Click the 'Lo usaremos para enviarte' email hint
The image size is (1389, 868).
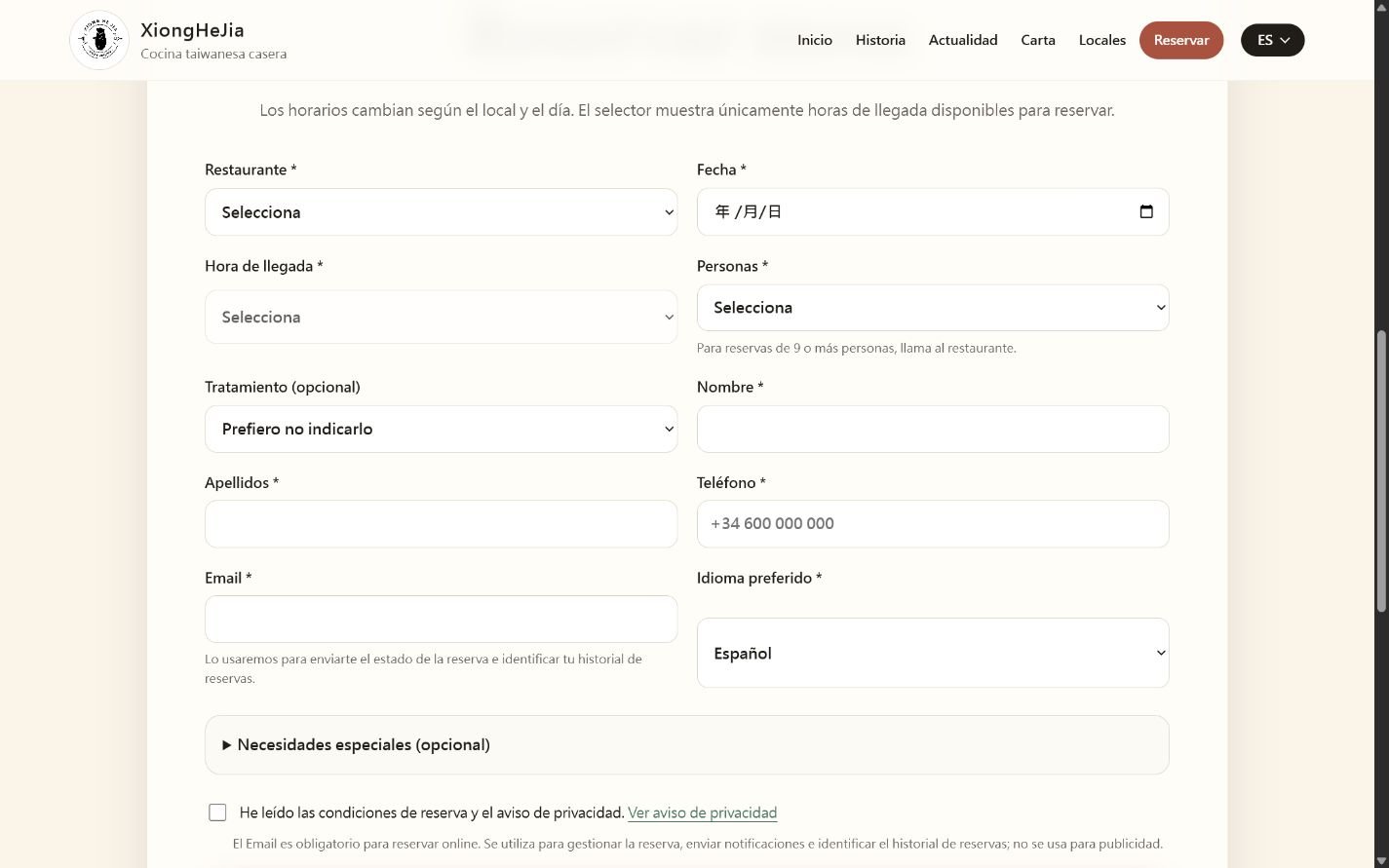(423, 668)
